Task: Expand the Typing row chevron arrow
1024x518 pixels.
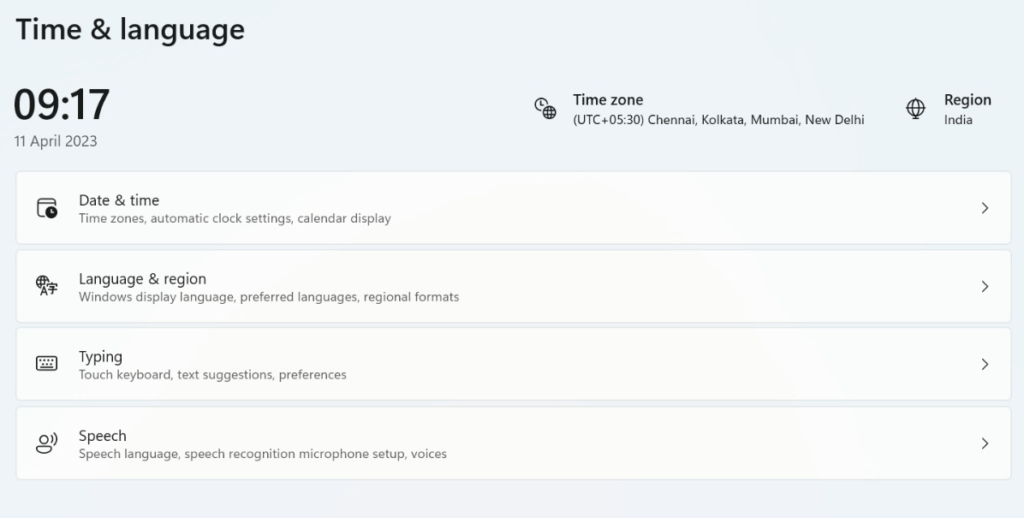Action: point(984,364)
